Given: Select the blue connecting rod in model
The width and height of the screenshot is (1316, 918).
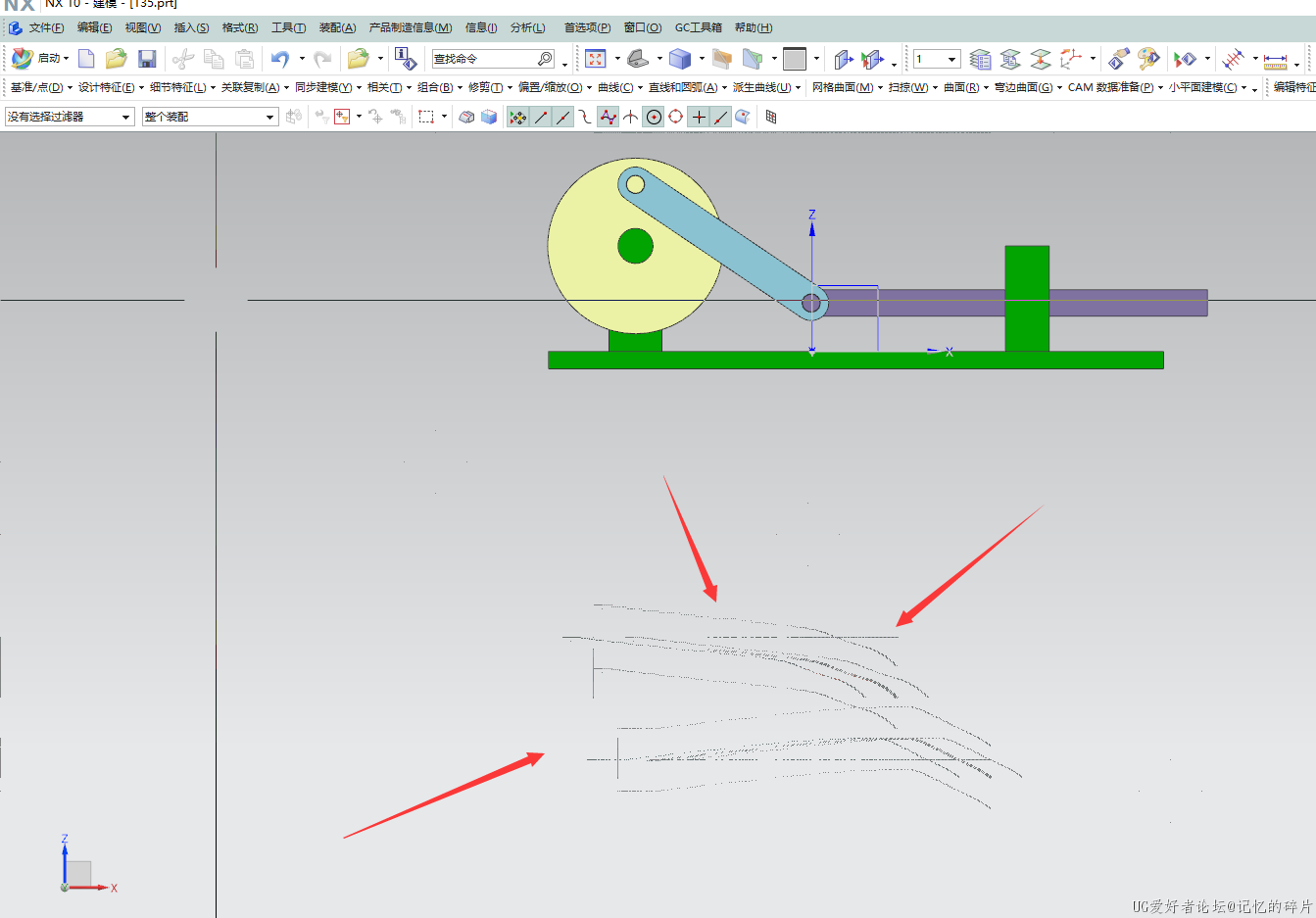Looking at the screenshot, I should (x=725, y=245).
